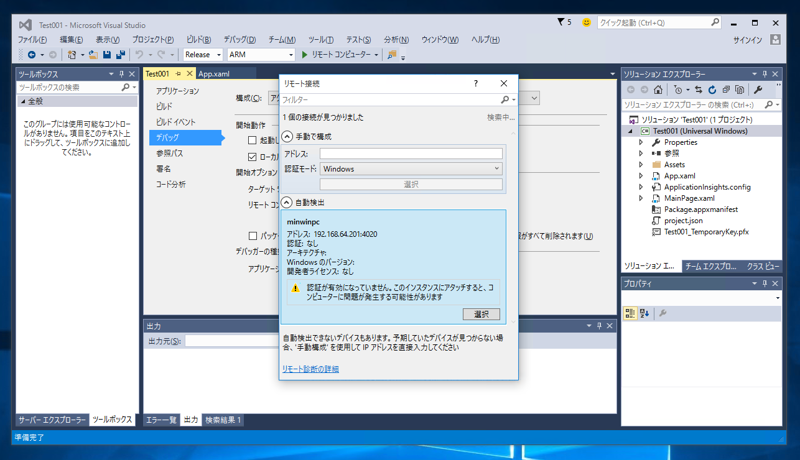Open the デバッグ(D) menu
The height and width of the screenshot is (460, 800).
pos(239,39)
